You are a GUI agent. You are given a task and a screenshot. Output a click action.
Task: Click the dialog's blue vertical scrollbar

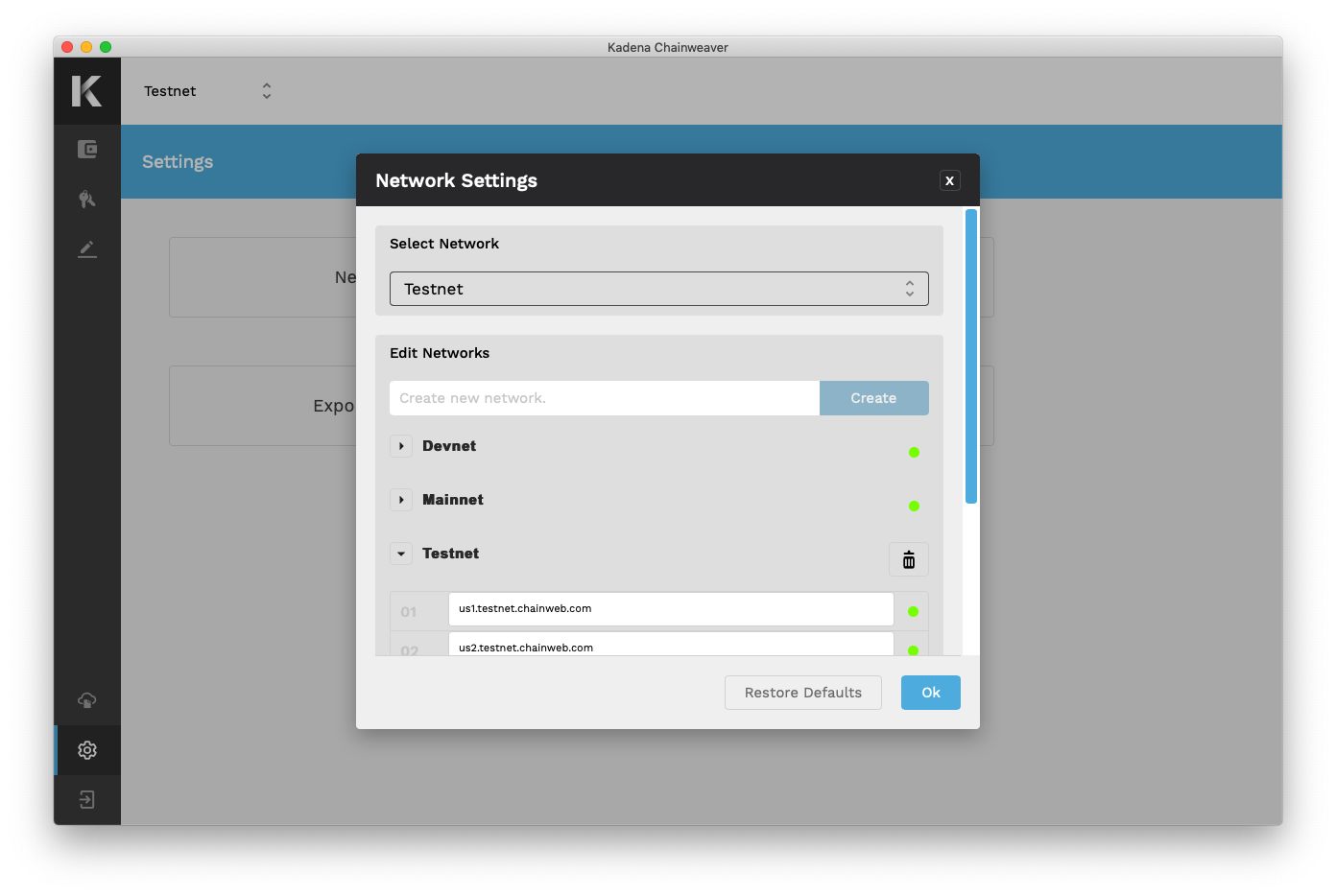[x=970, y=355]
